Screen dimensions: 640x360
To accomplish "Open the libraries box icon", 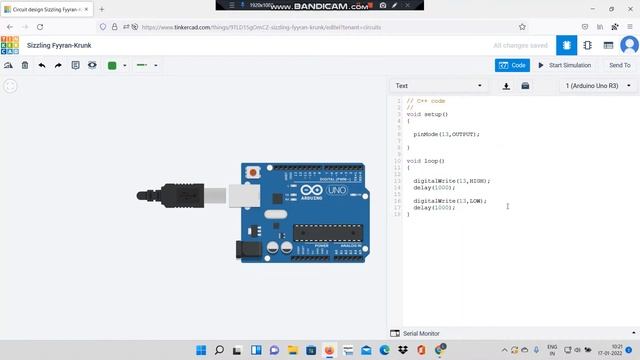I will point(525,86).
